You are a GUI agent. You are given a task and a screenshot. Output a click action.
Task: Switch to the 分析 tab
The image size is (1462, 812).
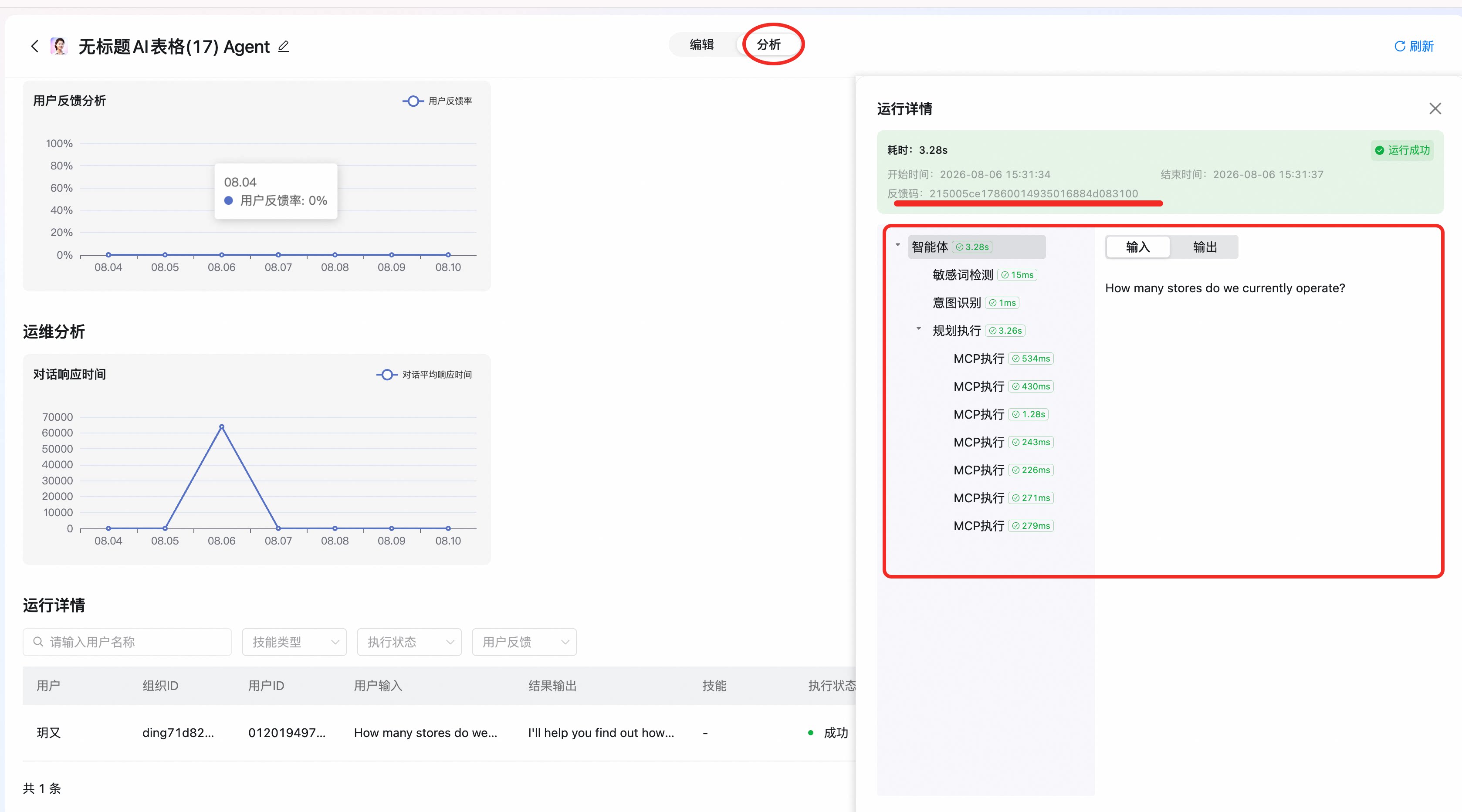point(768,44)
